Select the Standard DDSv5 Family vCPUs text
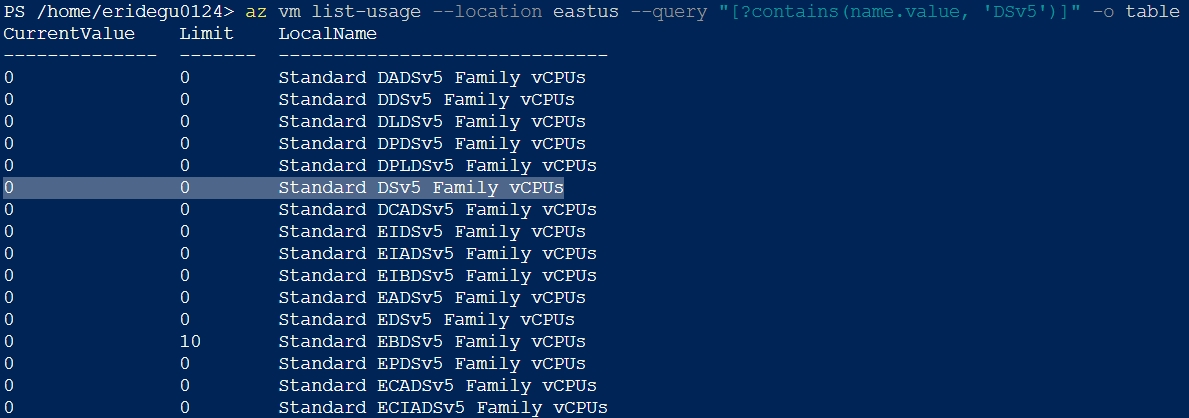 pyautogui.click(x=426, y=100)
